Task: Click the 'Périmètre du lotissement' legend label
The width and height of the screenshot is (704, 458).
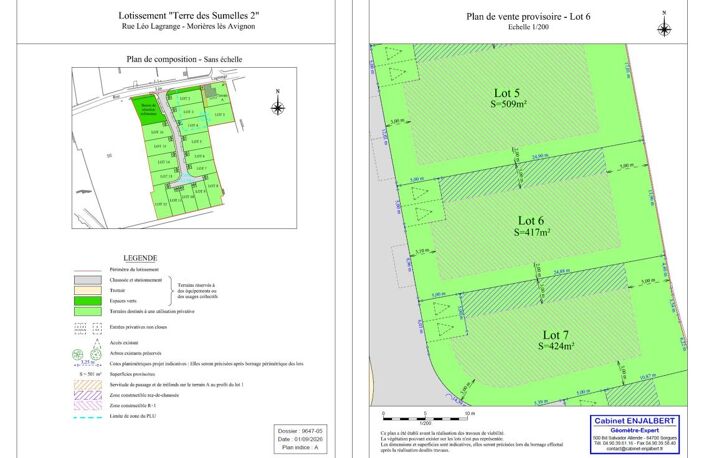Action: coord(134,270)
